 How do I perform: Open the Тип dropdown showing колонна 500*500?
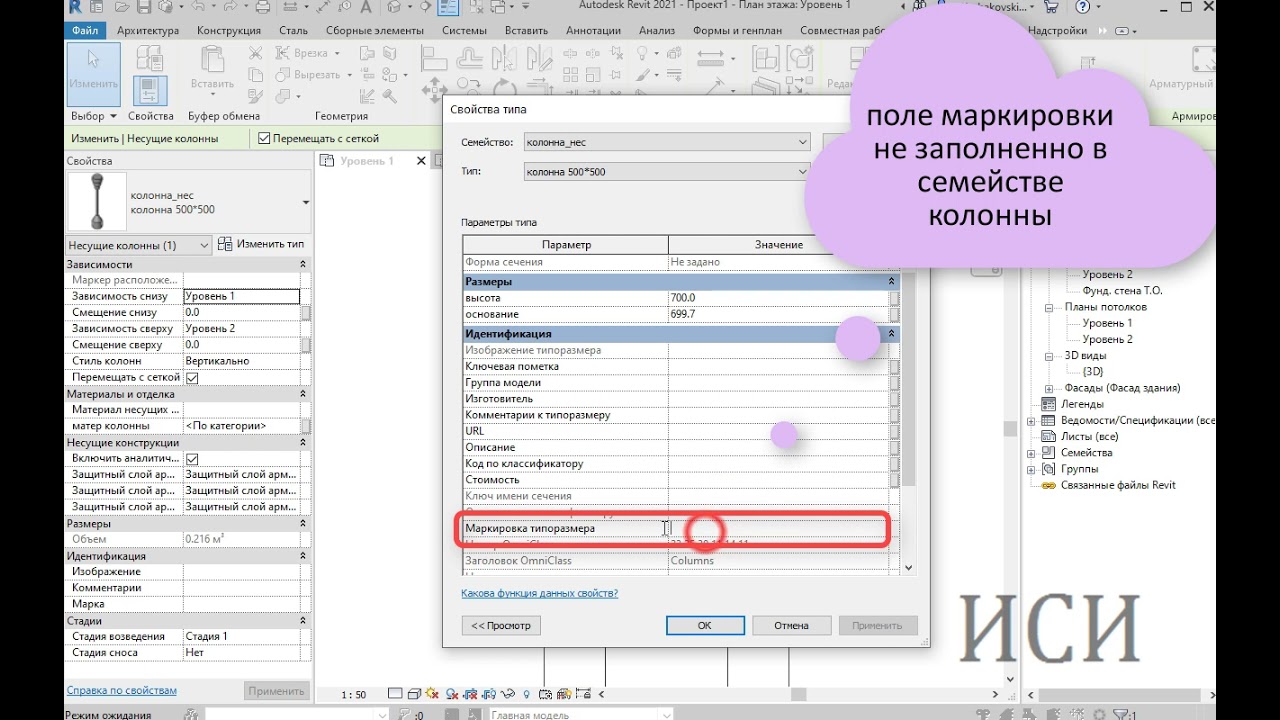coord(803,172)
